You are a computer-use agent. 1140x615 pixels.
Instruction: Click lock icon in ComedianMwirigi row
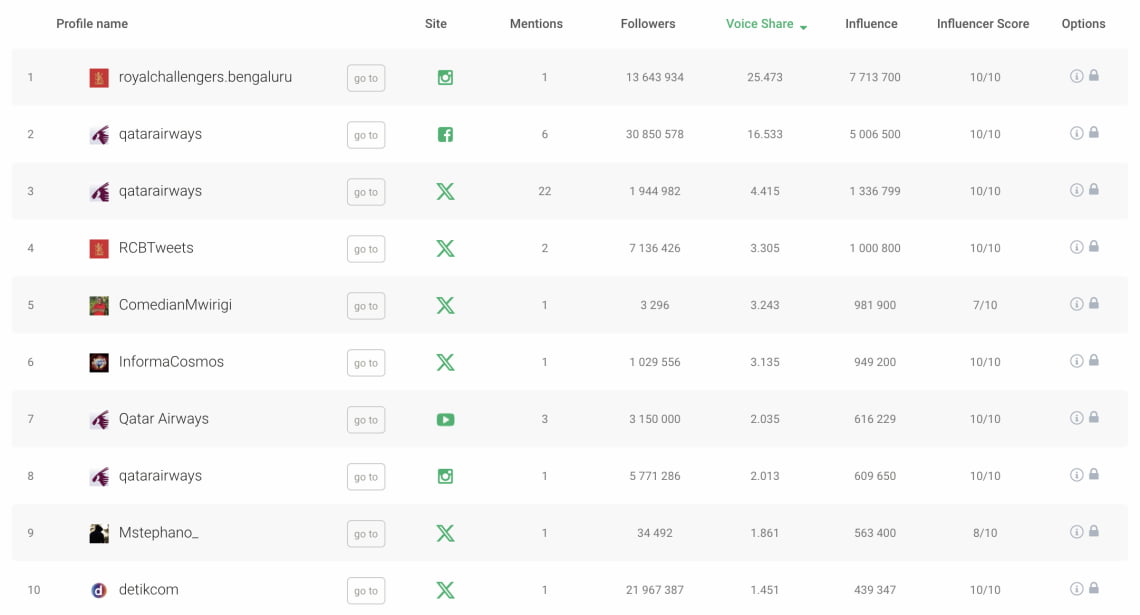pos(1093,304)
